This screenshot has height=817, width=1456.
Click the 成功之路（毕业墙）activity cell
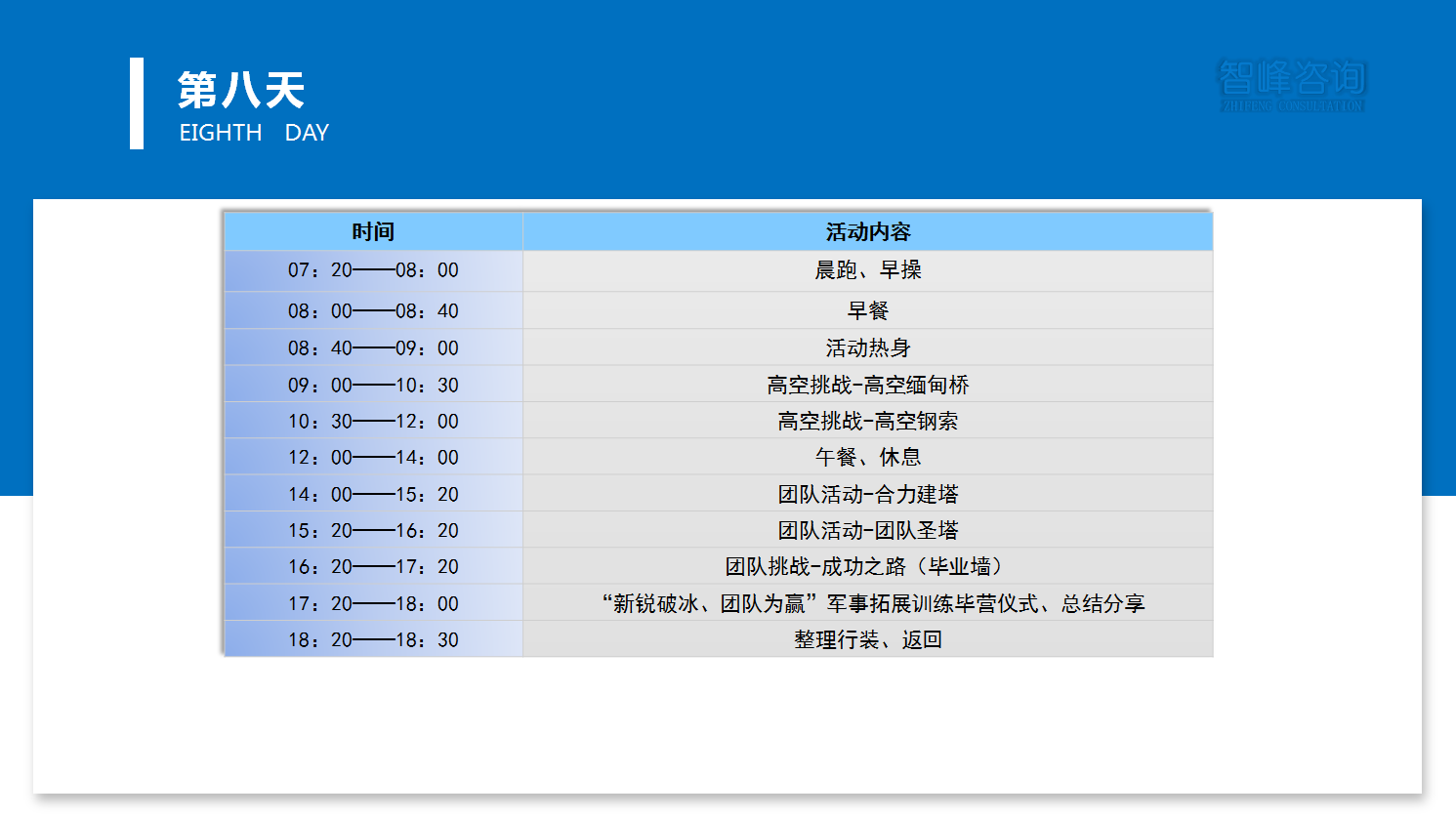(867, 567)
